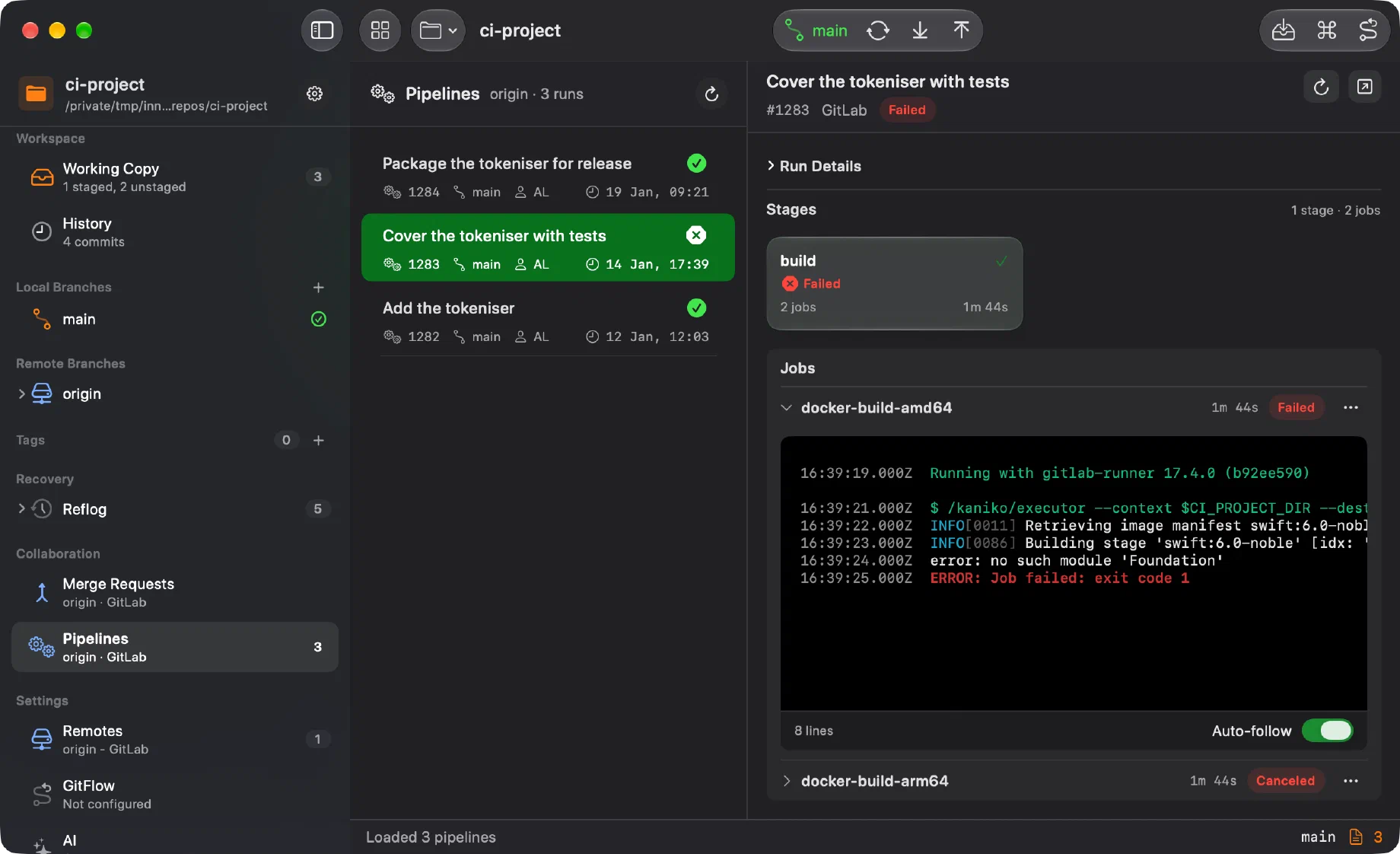
Task: Add a new local branch
Action: (x=319, y=288)
